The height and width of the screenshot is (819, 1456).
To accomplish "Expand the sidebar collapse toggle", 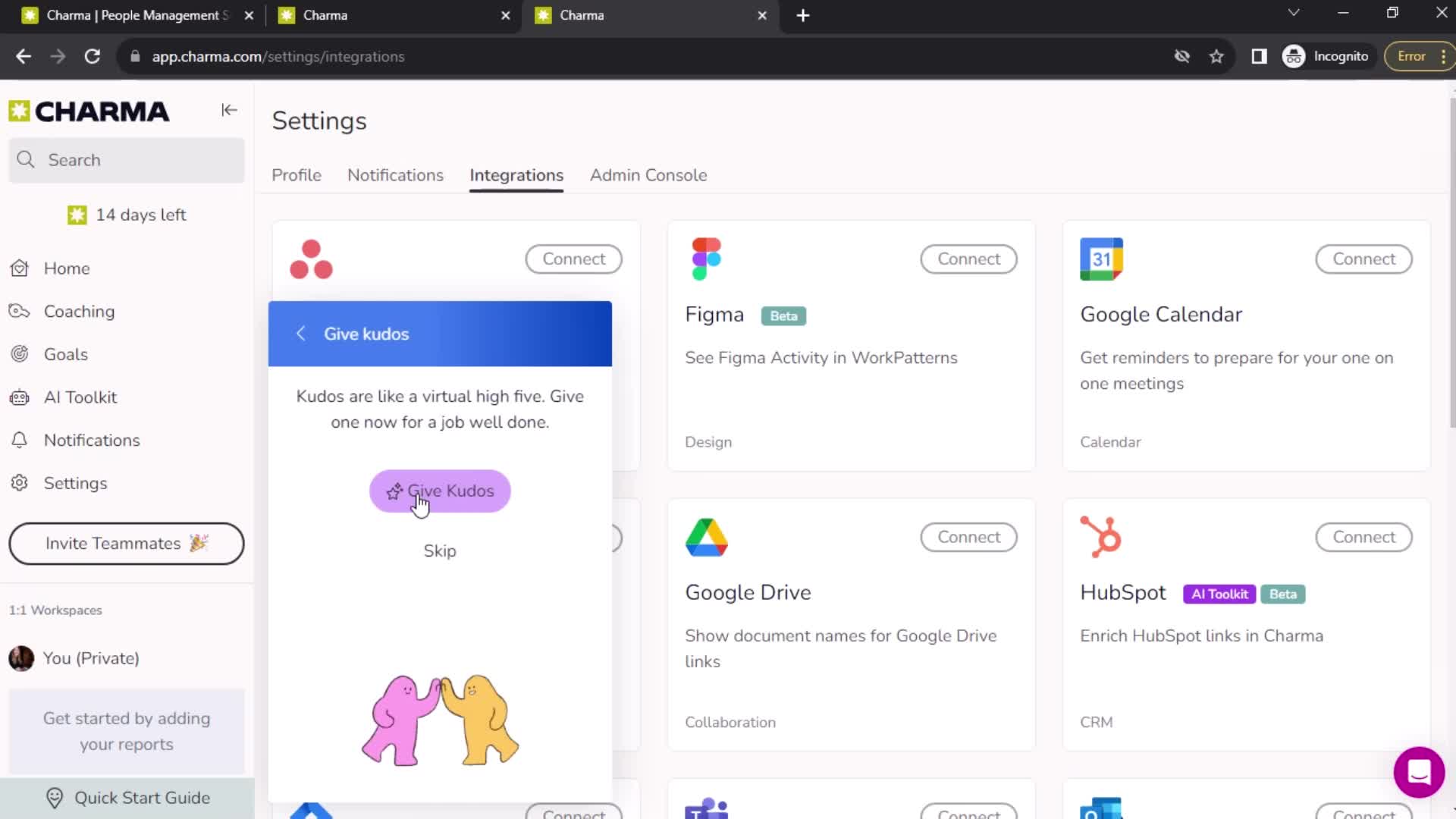I will (229, 110).
